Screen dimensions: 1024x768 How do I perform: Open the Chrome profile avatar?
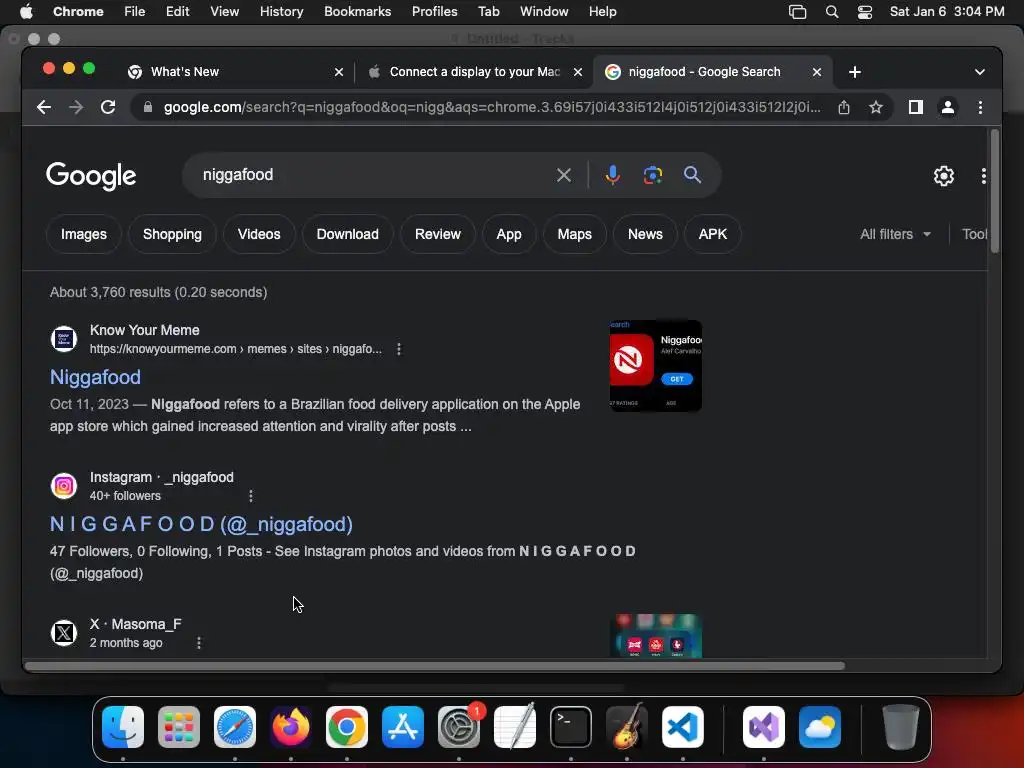pyautogui.click(x=948, y=107)
